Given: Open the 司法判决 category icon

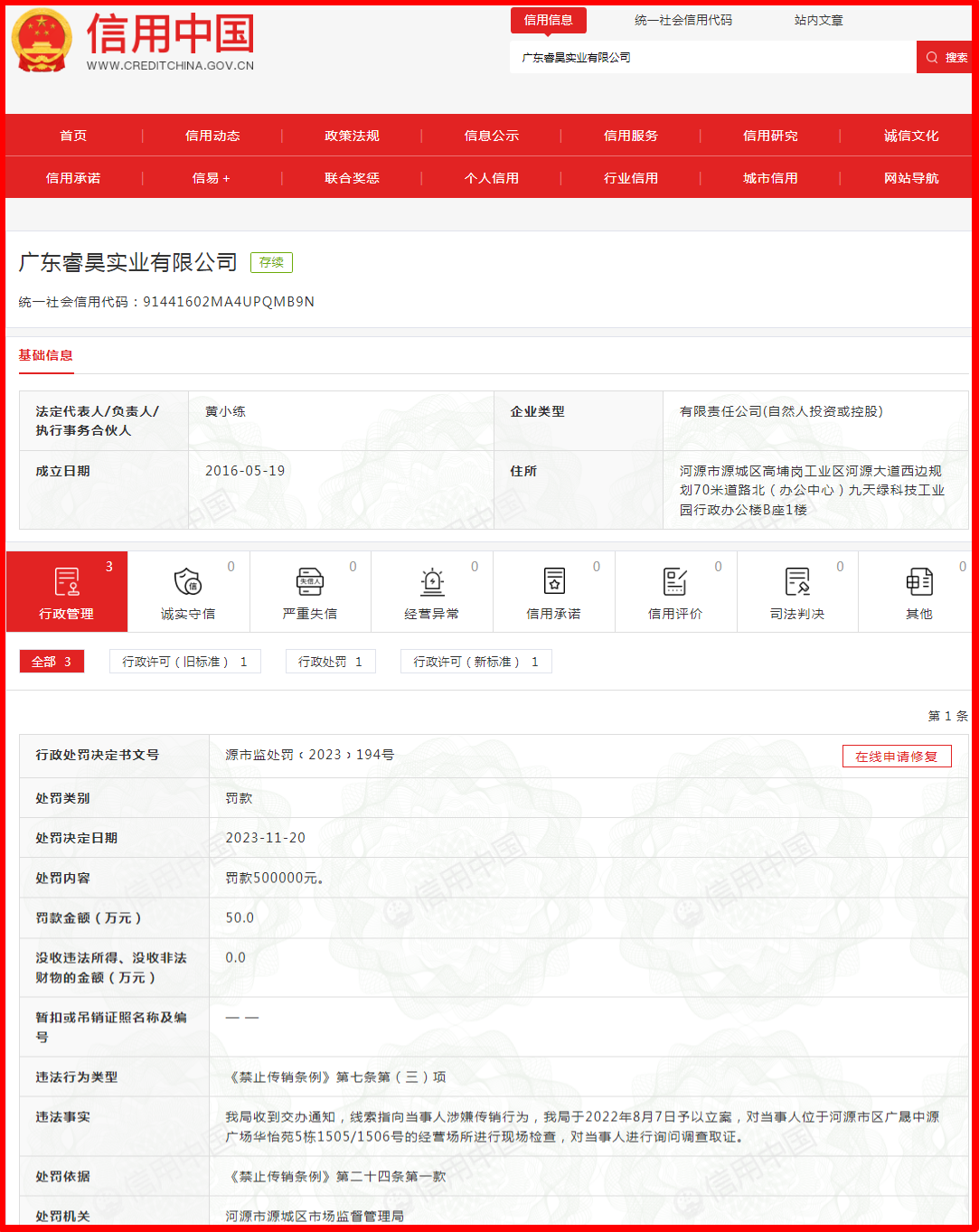Looking at the screenshot, I should [x=797, y=581].
